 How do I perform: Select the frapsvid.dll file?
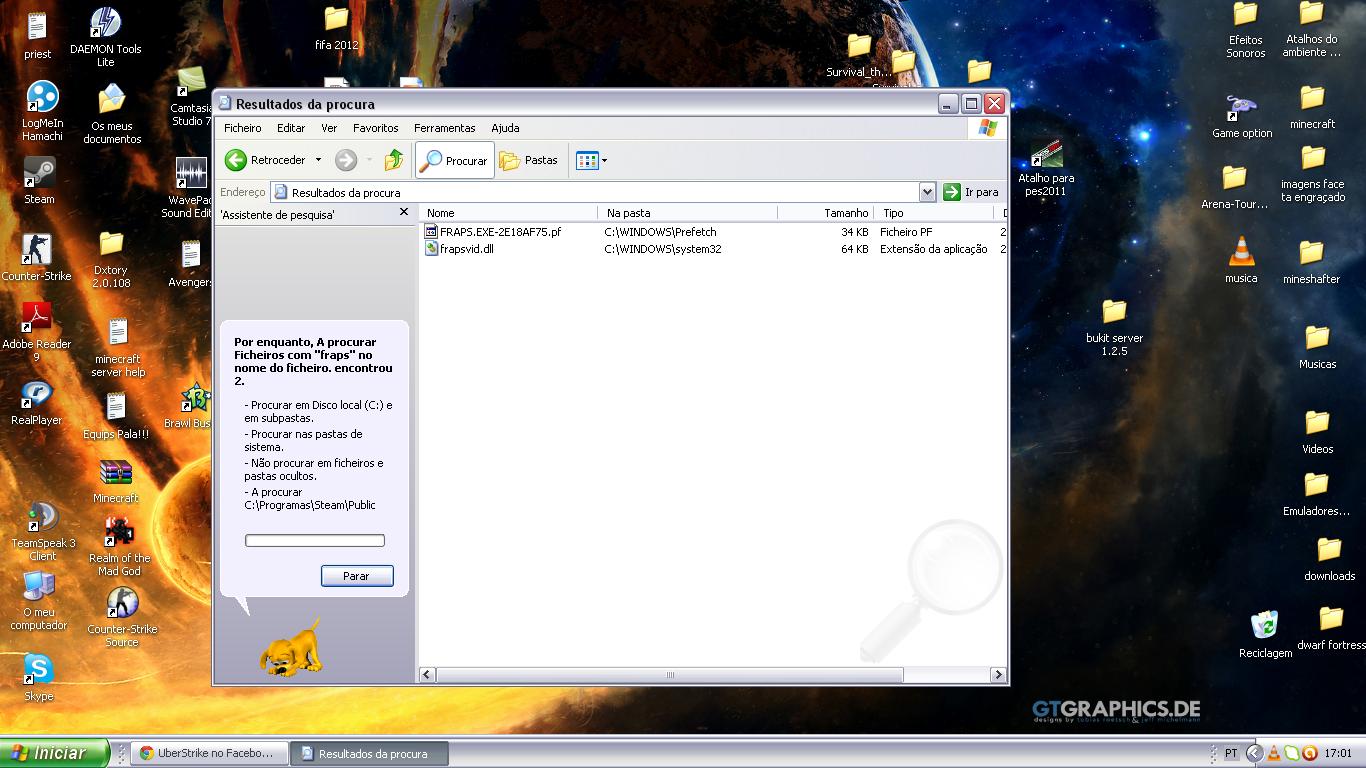pos(466,249)
